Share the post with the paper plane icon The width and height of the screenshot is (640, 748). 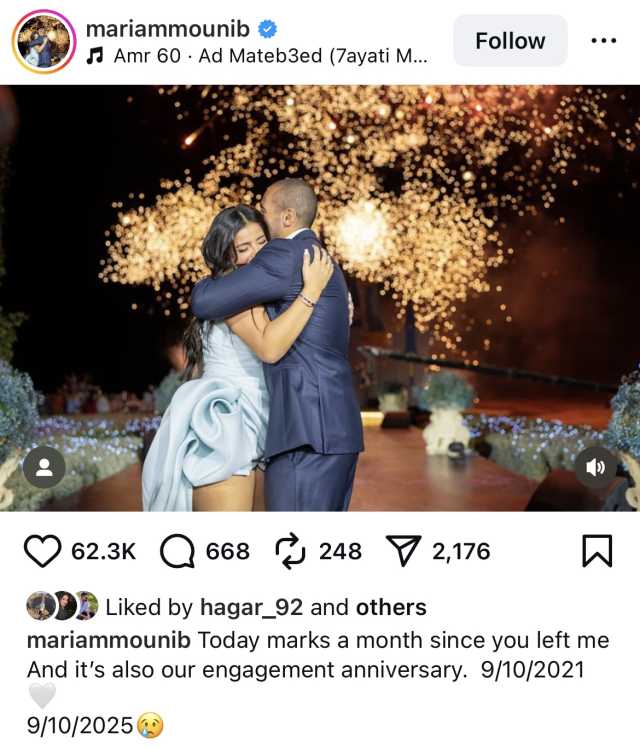coord(403,551)
